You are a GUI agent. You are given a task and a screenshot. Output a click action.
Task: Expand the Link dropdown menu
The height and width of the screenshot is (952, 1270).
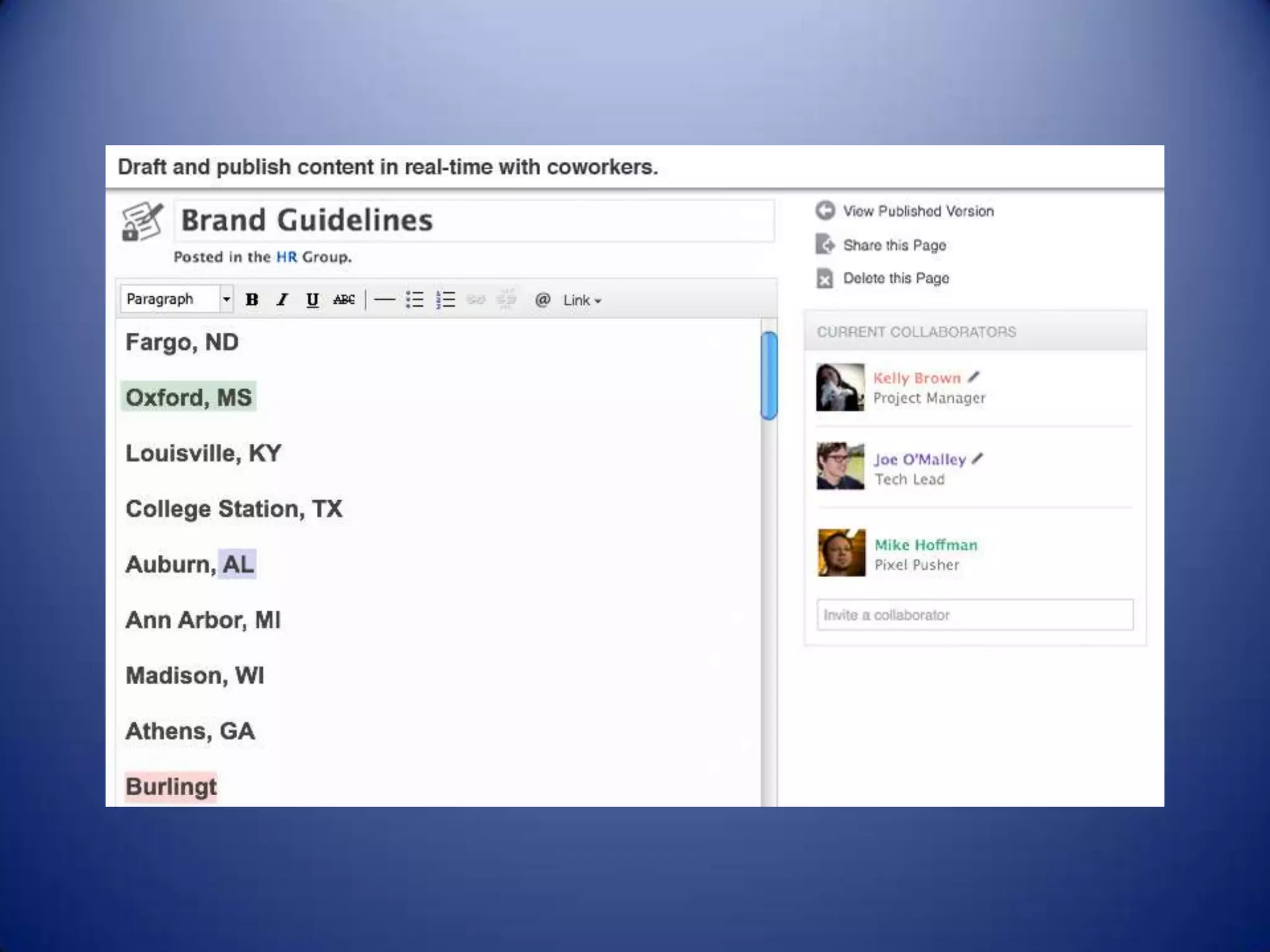582,301
